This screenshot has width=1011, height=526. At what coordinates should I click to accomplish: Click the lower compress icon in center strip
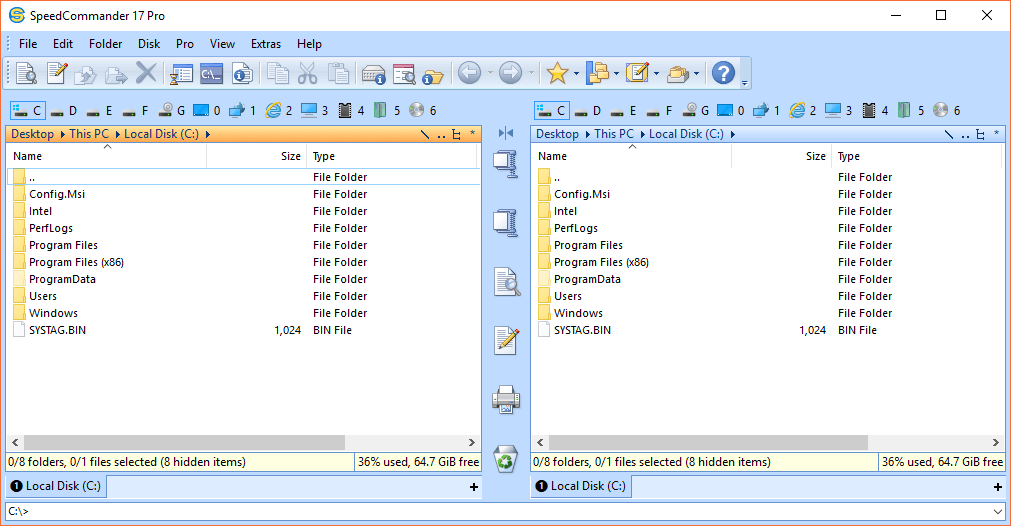click(x=506, y=222)
